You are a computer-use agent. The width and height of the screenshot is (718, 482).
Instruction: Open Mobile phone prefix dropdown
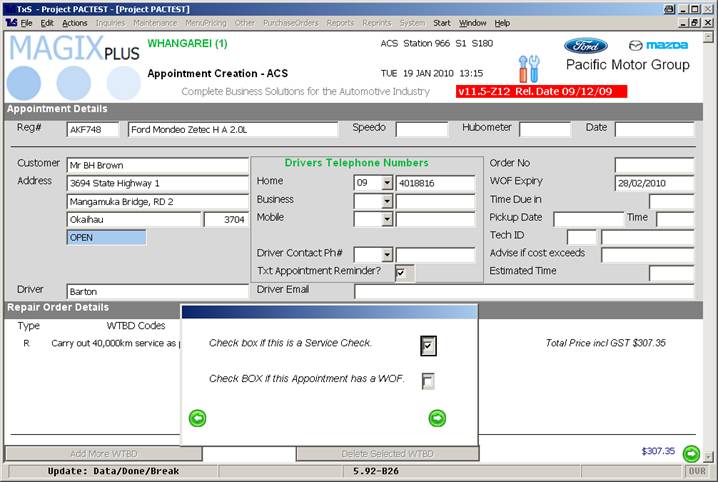387,219
